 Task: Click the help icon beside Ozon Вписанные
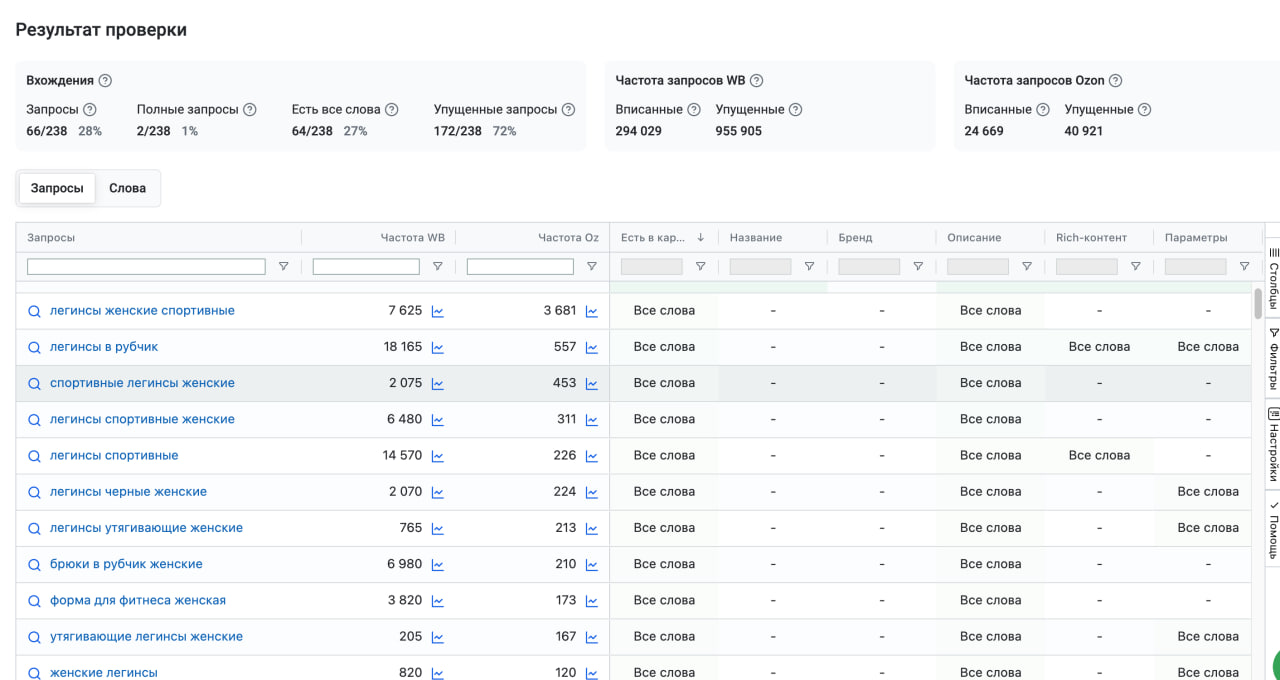pyautogui.click(x=1043, y=110)
